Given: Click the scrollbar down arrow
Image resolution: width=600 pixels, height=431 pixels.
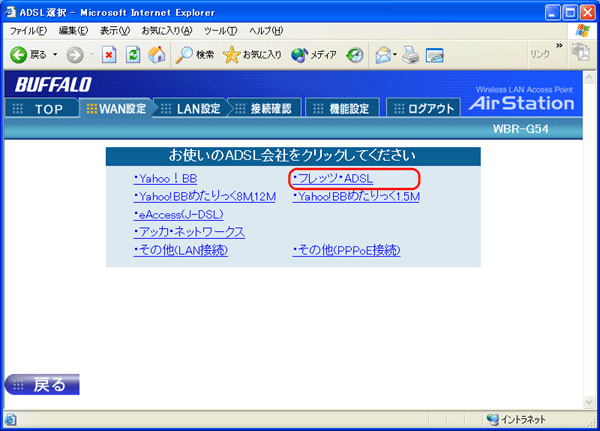Looking at the screenshot, I should pos(589,402).
